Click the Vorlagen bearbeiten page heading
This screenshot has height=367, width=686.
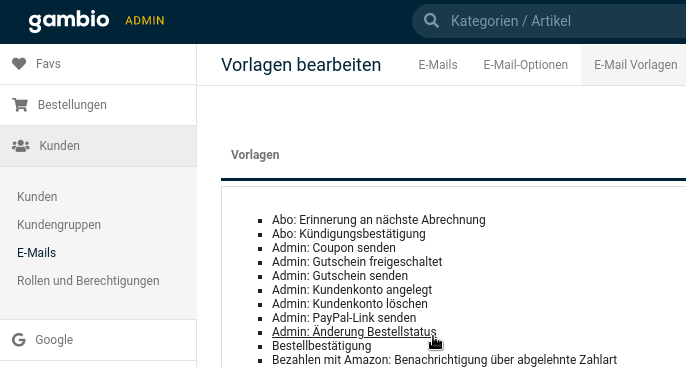coord(301,65)
